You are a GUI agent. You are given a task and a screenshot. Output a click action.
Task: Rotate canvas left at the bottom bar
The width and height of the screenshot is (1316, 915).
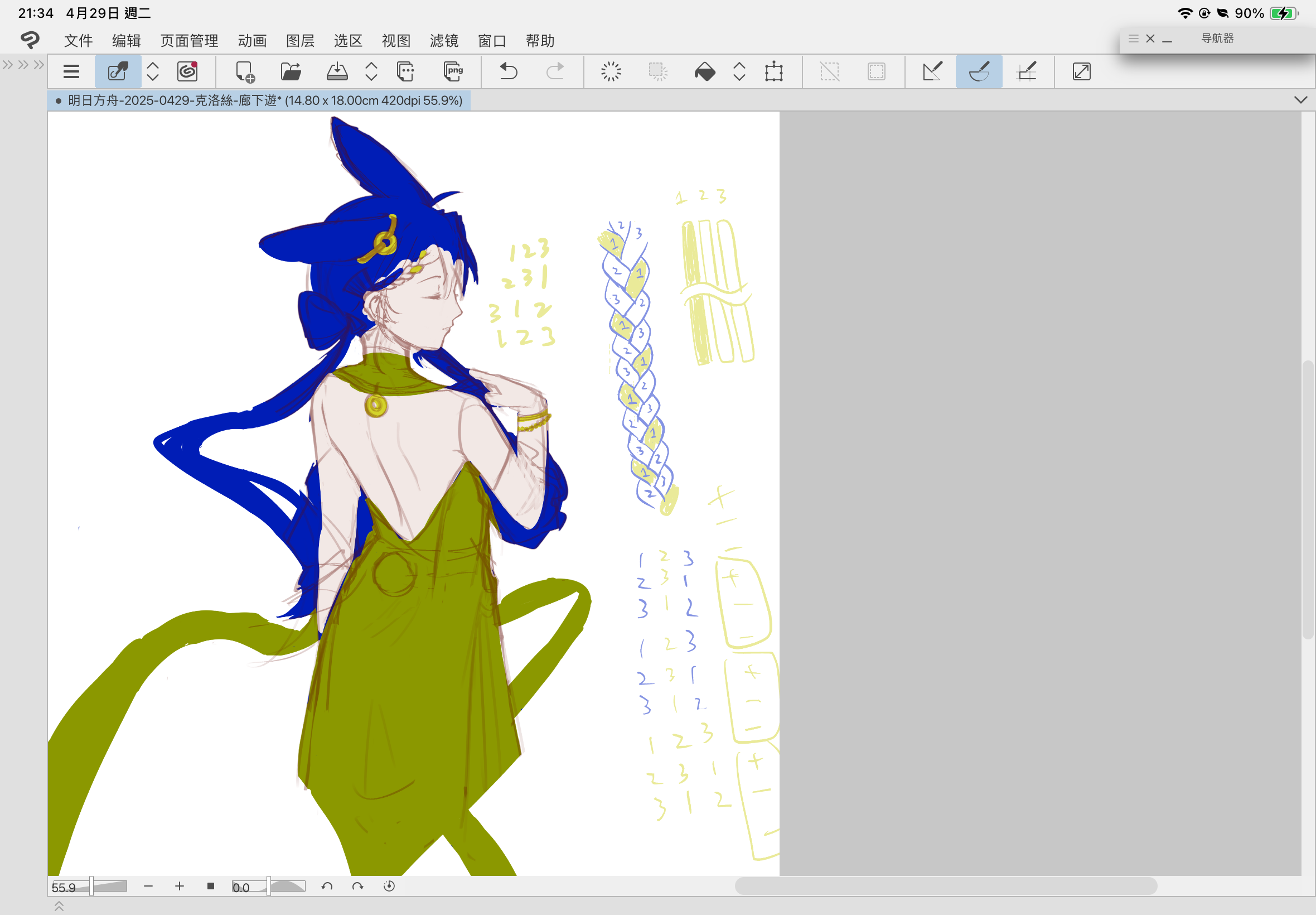327,887
